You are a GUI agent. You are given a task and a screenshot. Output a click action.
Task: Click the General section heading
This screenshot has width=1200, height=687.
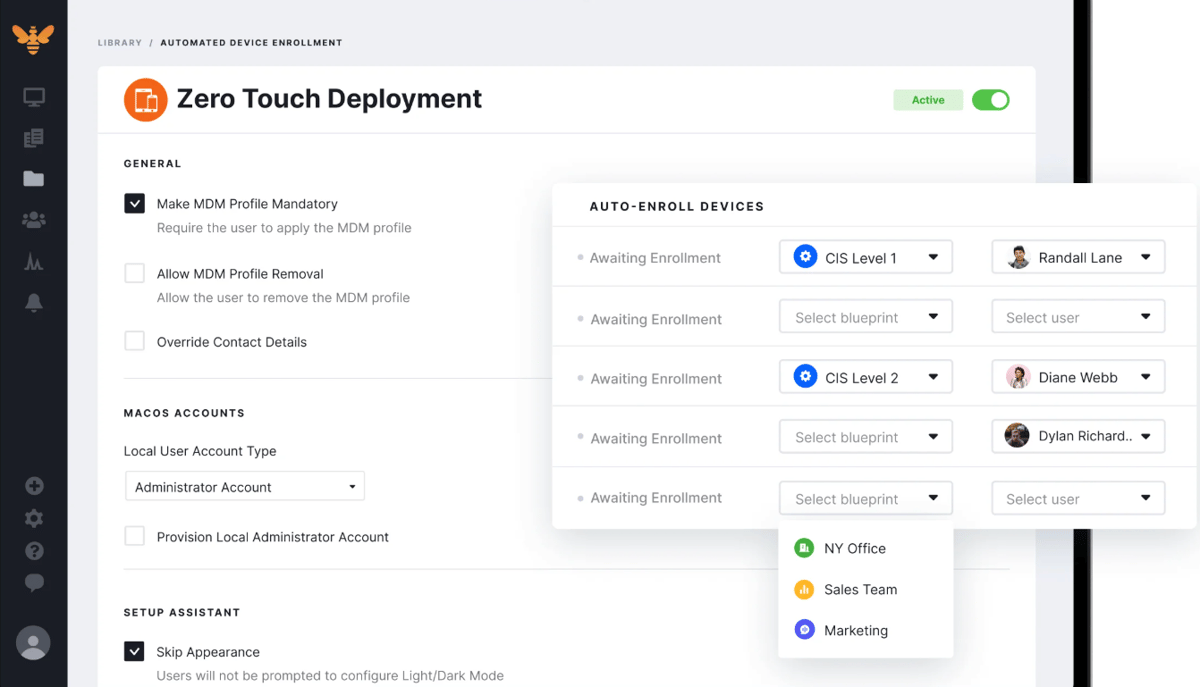click(x=153, y=163)
